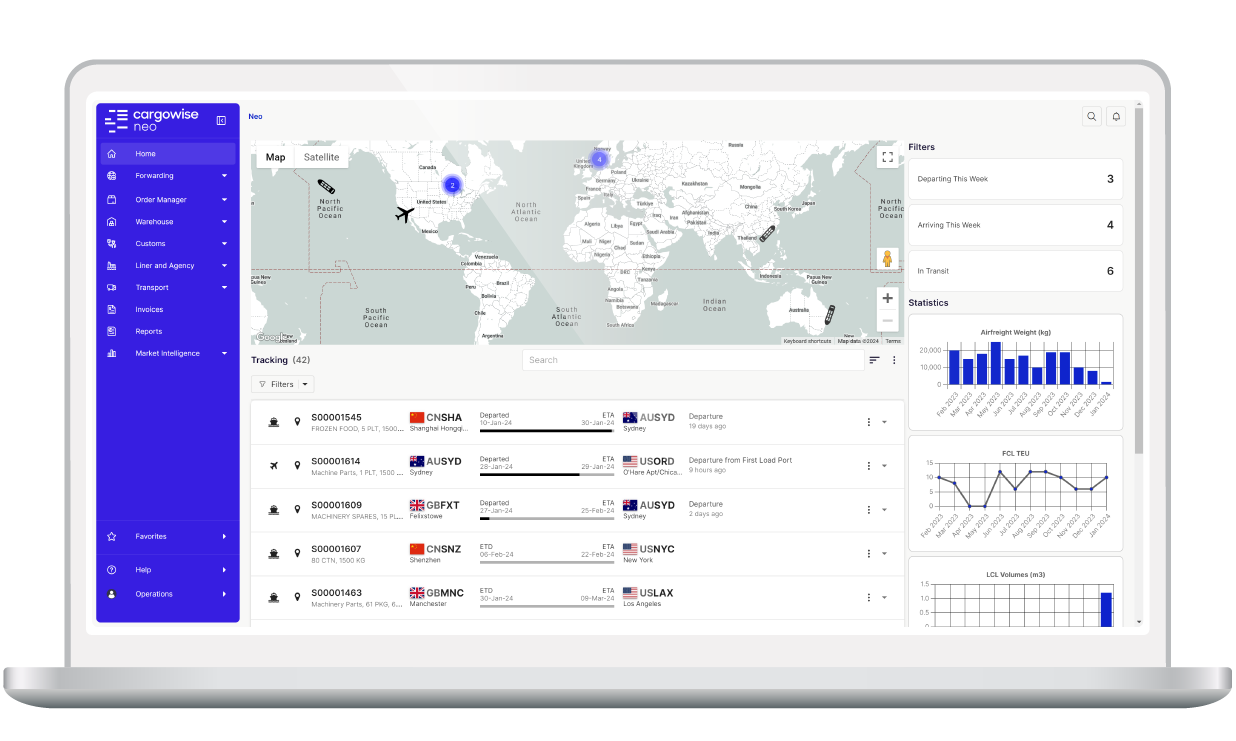Open more actions for shipment S00001463
Image resolution: width=1236 pixels, height=741 pixels.
869,598
